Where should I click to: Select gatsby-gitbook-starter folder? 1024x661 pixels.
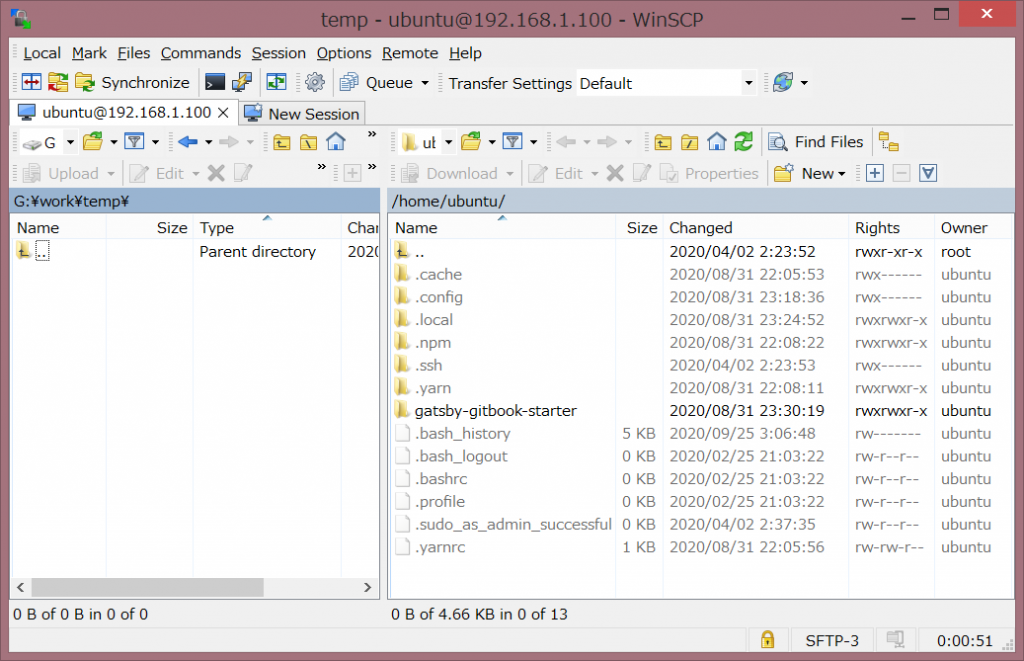click(x=496, y=411)
